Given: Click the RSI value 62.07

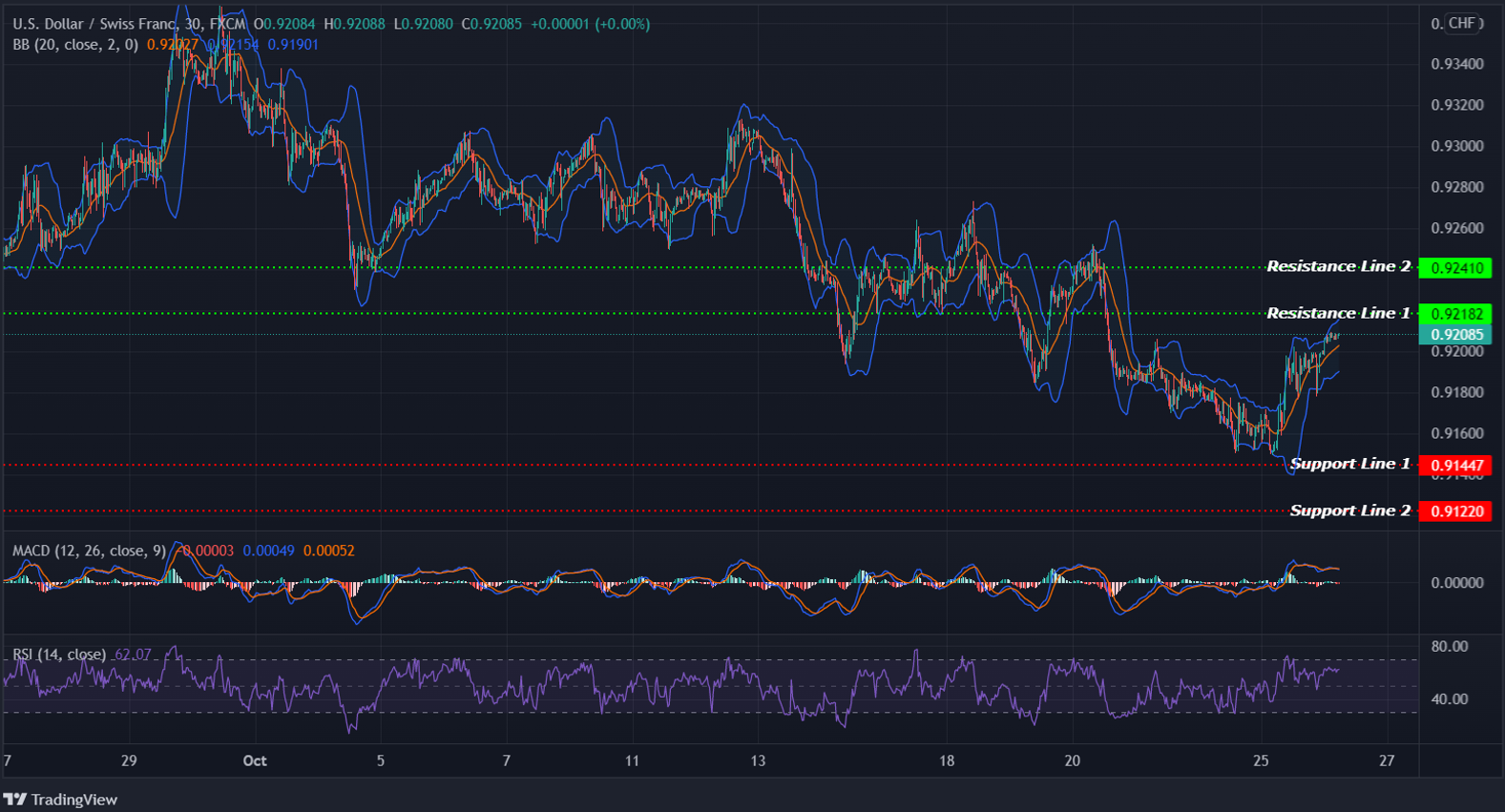Looking at the screenshot, I should (x=133, y=655).
